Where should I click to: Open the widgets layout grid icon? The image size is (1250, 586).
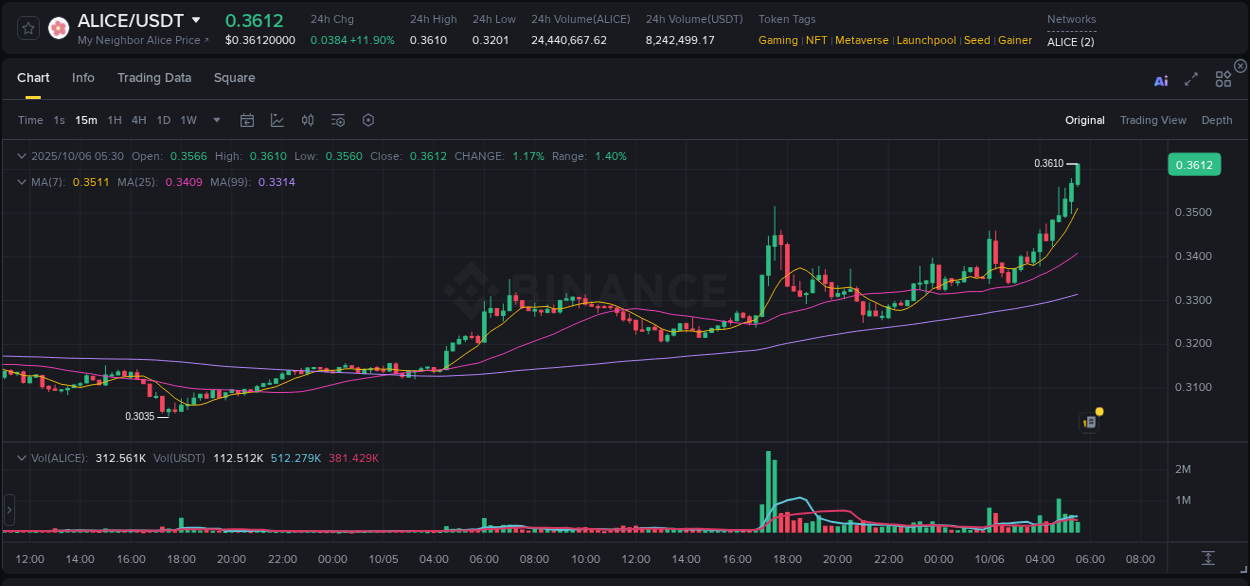(x=1222, y=79)
